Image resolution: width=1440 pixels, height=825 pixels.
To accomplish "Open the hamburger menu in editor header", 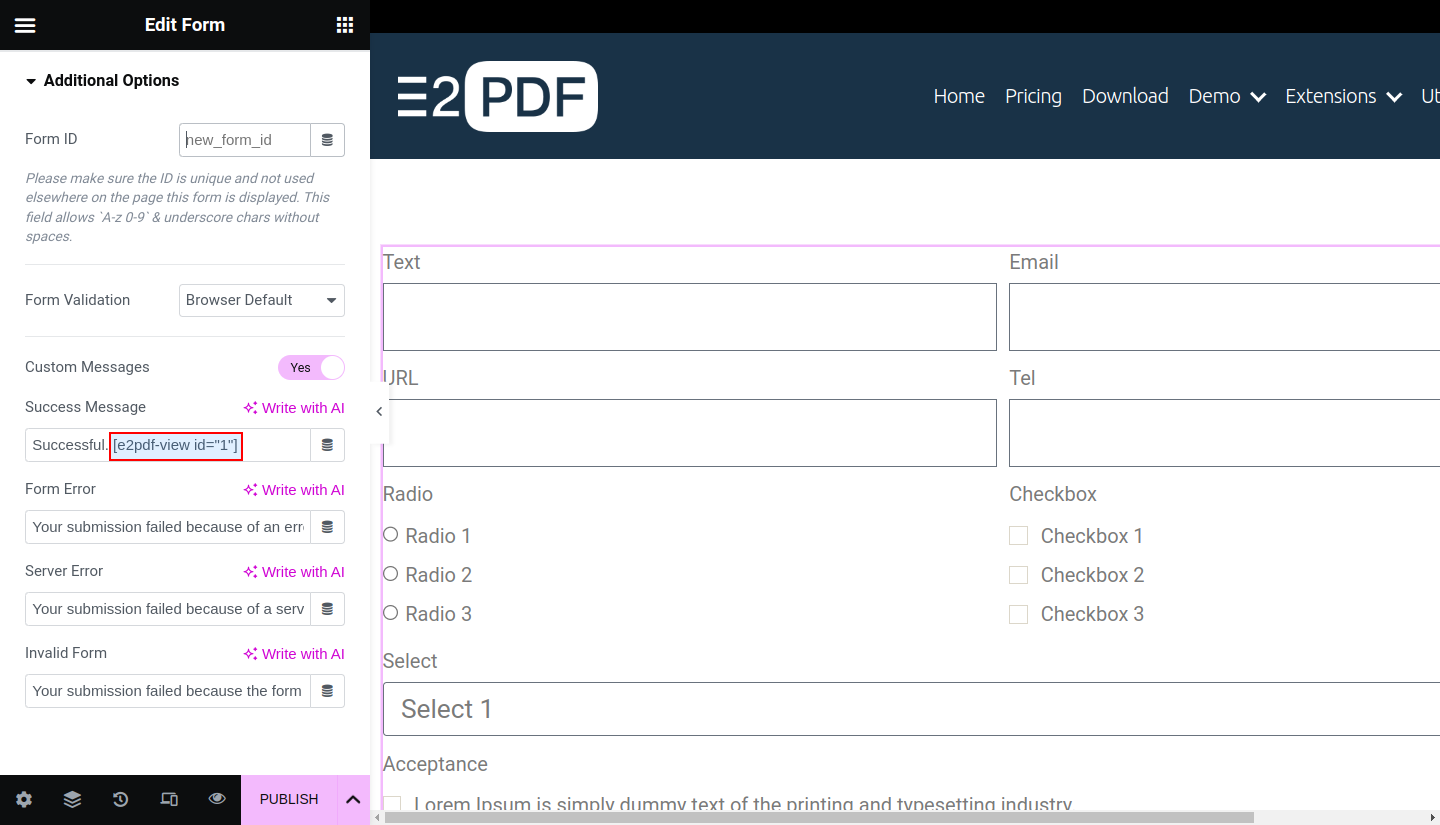I will point(25,25).
